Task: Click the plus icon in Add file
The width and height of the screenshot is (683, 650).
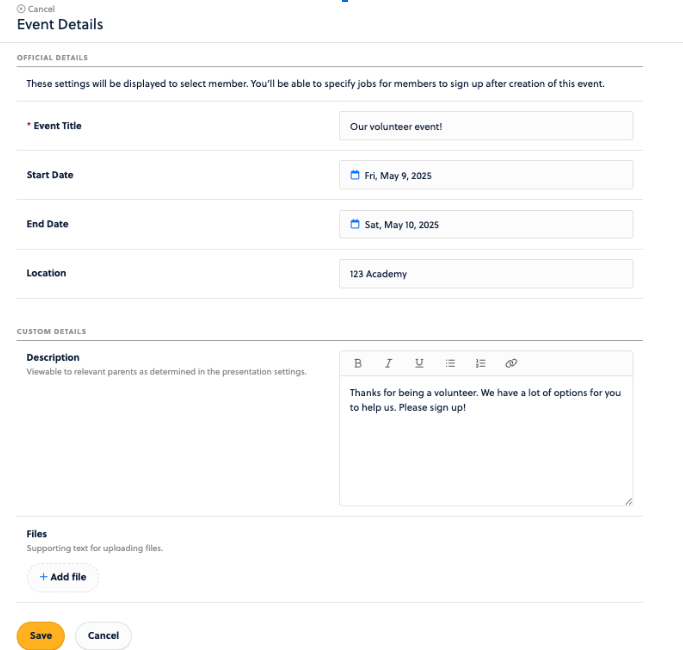Action: [43, 577]
